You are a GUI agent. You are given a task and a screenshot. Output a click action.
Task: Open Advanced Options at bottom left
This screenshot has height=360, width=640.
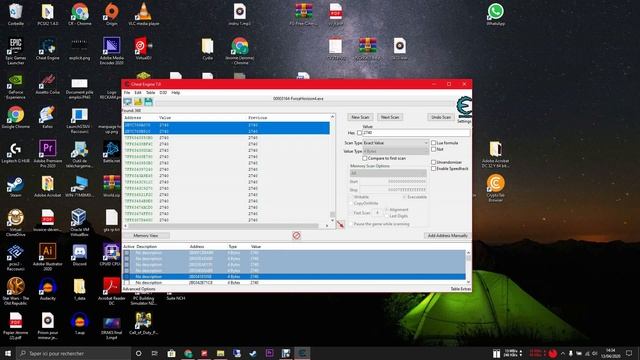pyautogui.click(x=139, y=289)
